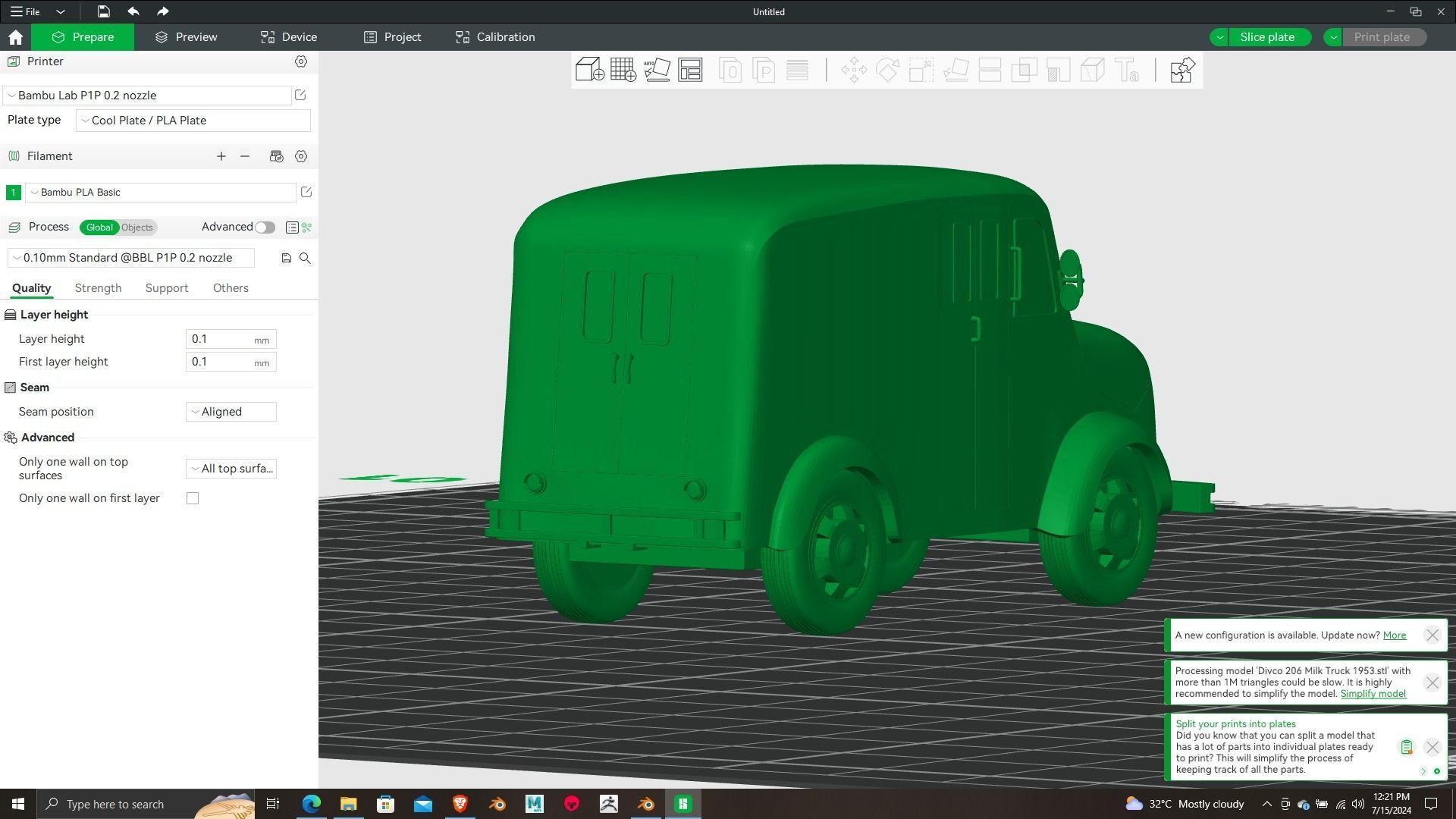Save the process preset disk icon
The height and width of the screenshot is (819, 1456).
[x=286, y=258]
